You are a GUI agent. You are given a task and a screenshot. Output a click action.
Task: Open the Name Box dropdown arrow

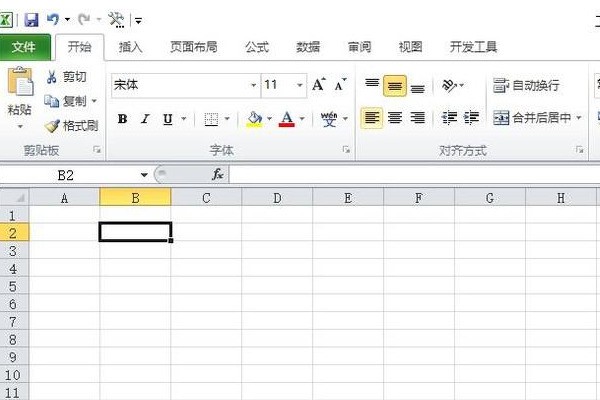tap(144, 175)
